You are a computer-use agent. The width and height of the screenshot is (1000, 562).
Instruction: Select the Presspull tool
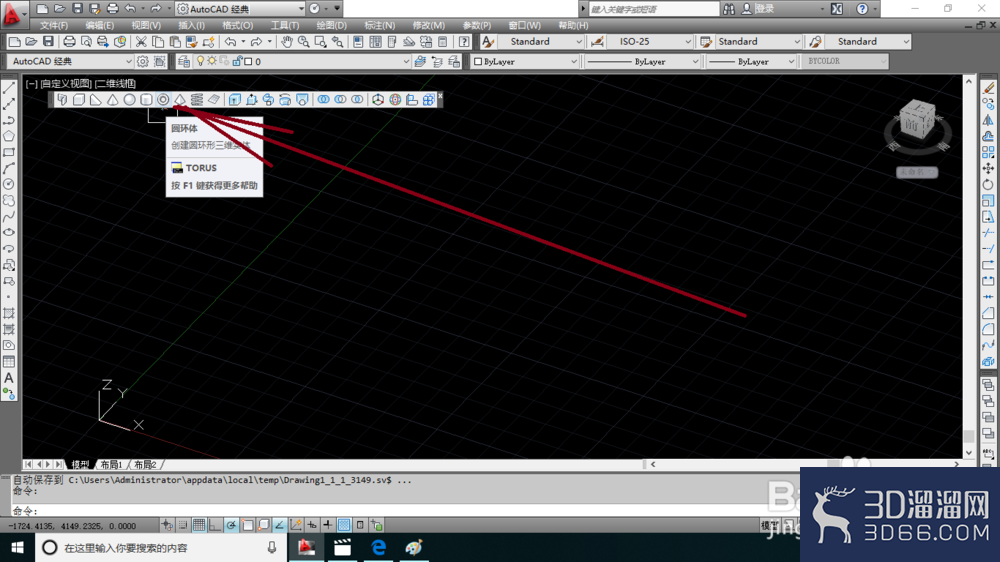click(x=251, y=100)
